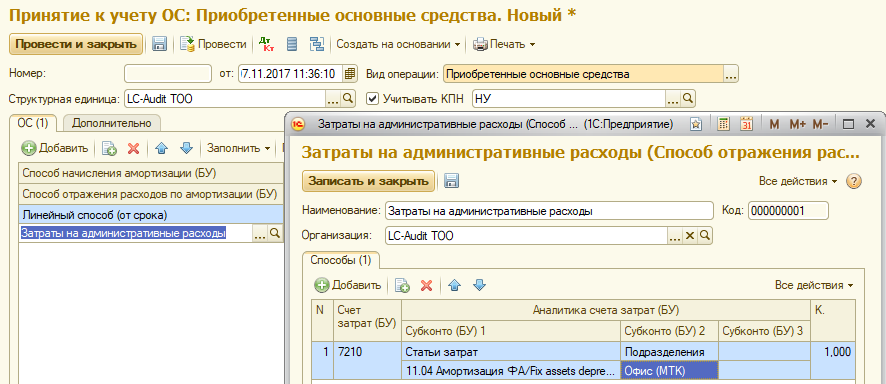Expand the Заполнить dropdown
The height and width of the screenshot is (384, 886).
coord(238,149)
